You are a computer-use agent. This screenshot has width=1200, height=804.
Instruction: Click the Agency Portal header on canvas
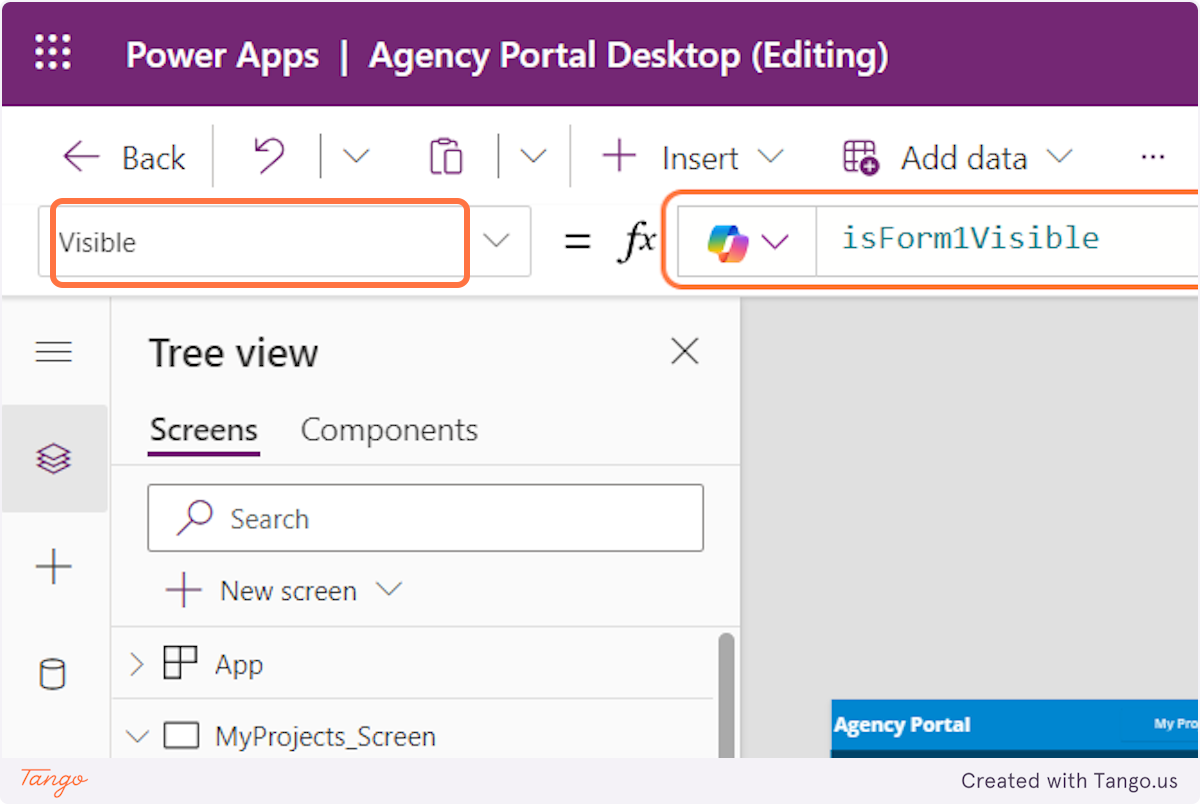coord(902,725)
